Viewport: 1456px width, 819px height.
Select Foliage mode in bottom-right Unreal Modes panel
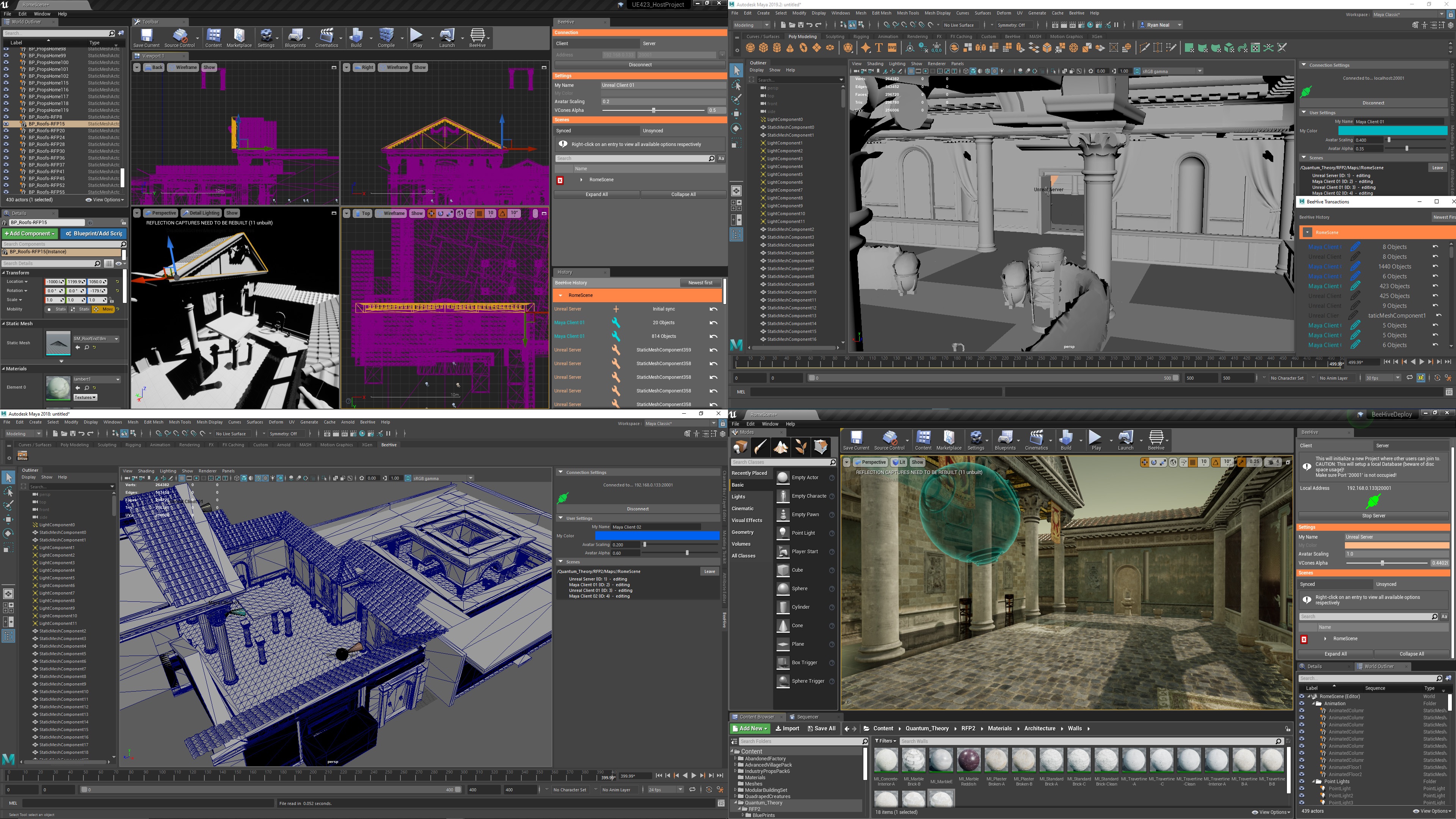point(801,447)
